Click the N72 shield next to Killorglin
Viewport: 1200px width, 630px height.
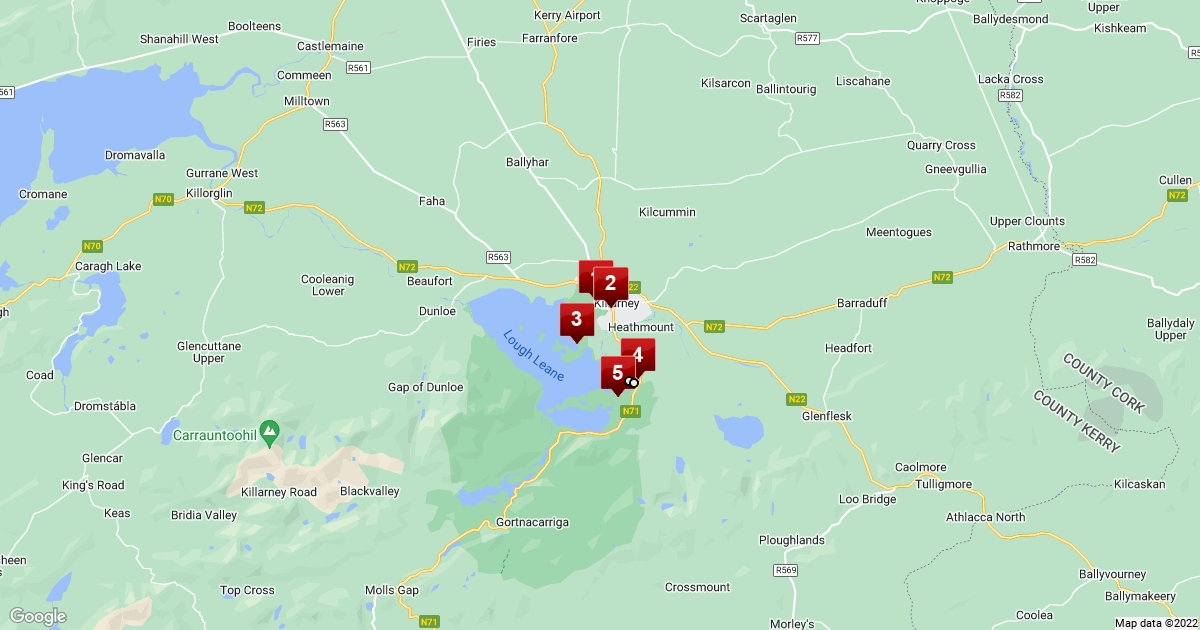255,207
